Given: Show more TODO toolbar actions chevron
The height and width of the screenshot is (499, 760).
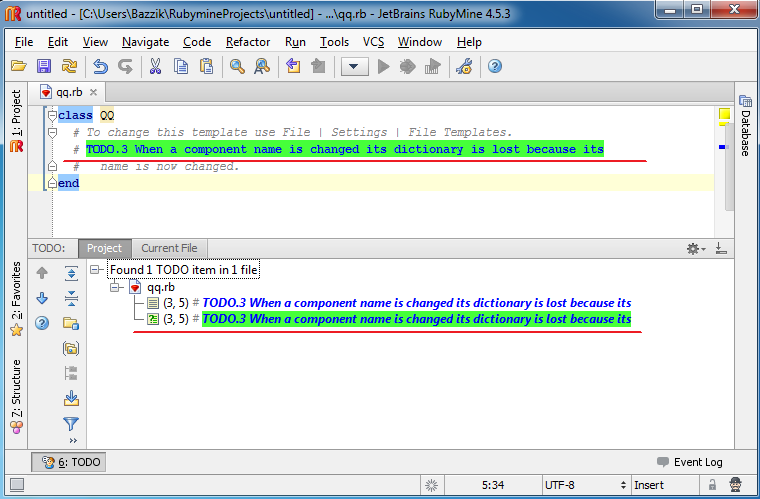Looking at the screenshot, I should click(x=73, y=440).
